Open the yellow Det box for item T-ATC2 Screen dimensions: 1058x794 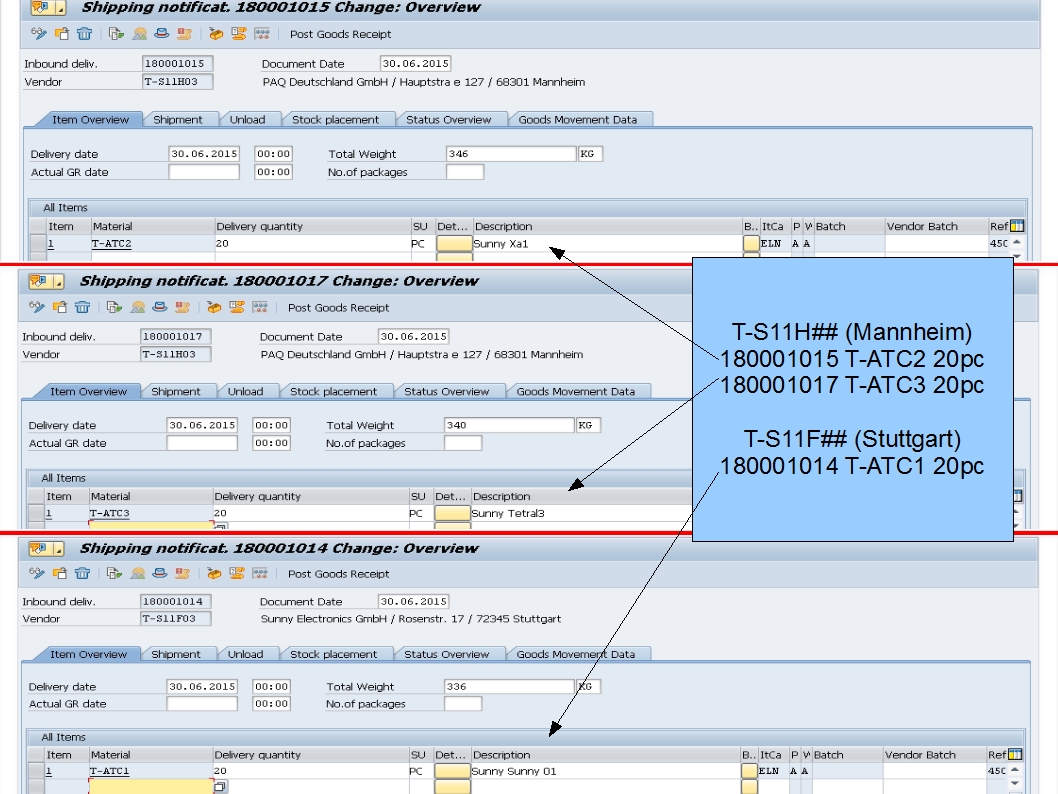pyautogui.click(x=453, y=240)
